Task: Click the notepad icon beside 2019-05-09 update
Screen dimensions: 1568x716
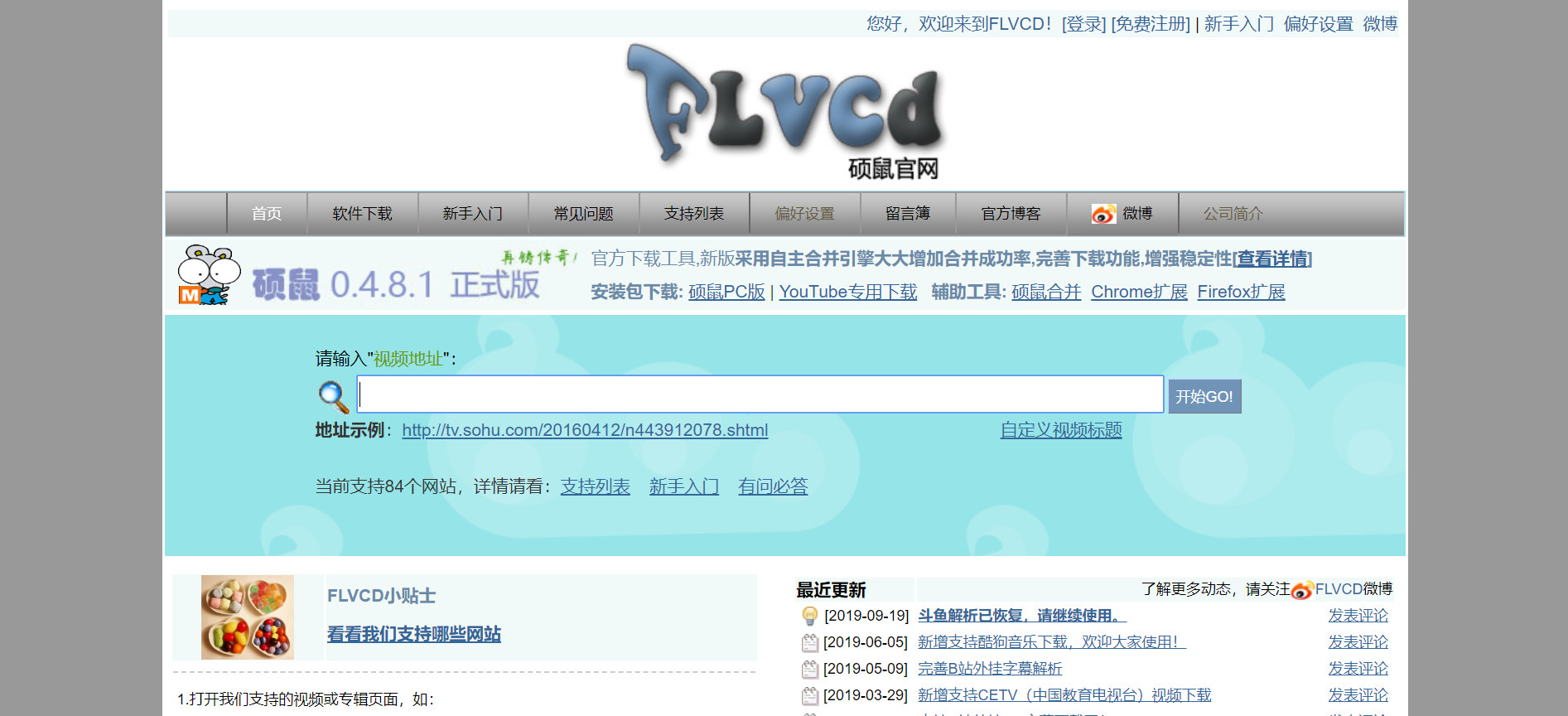Action: [x=809, y=669]
